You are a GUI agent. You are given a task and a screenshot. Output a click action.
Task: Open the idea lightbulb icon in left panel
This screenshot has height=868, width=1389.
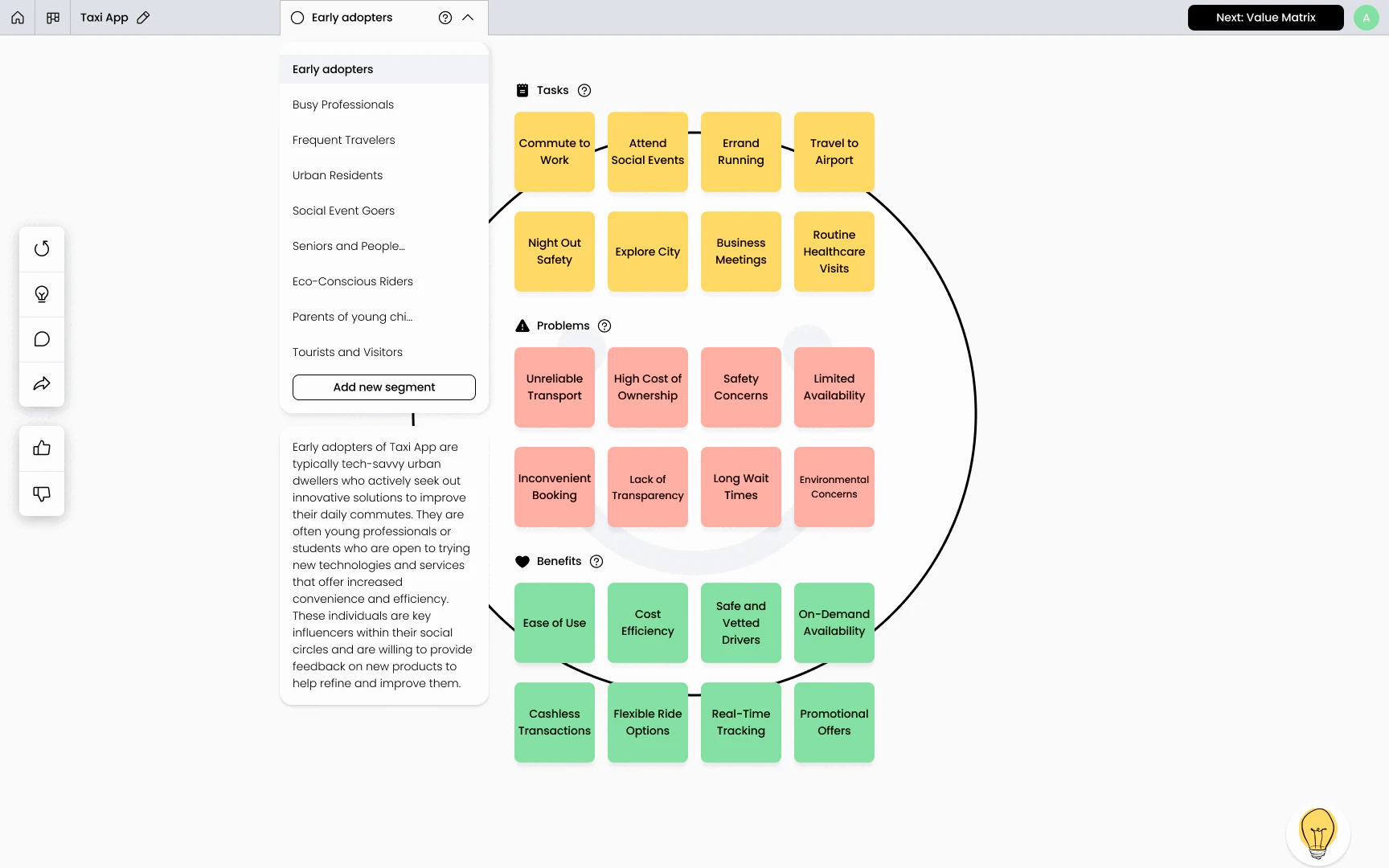point(41,293)
